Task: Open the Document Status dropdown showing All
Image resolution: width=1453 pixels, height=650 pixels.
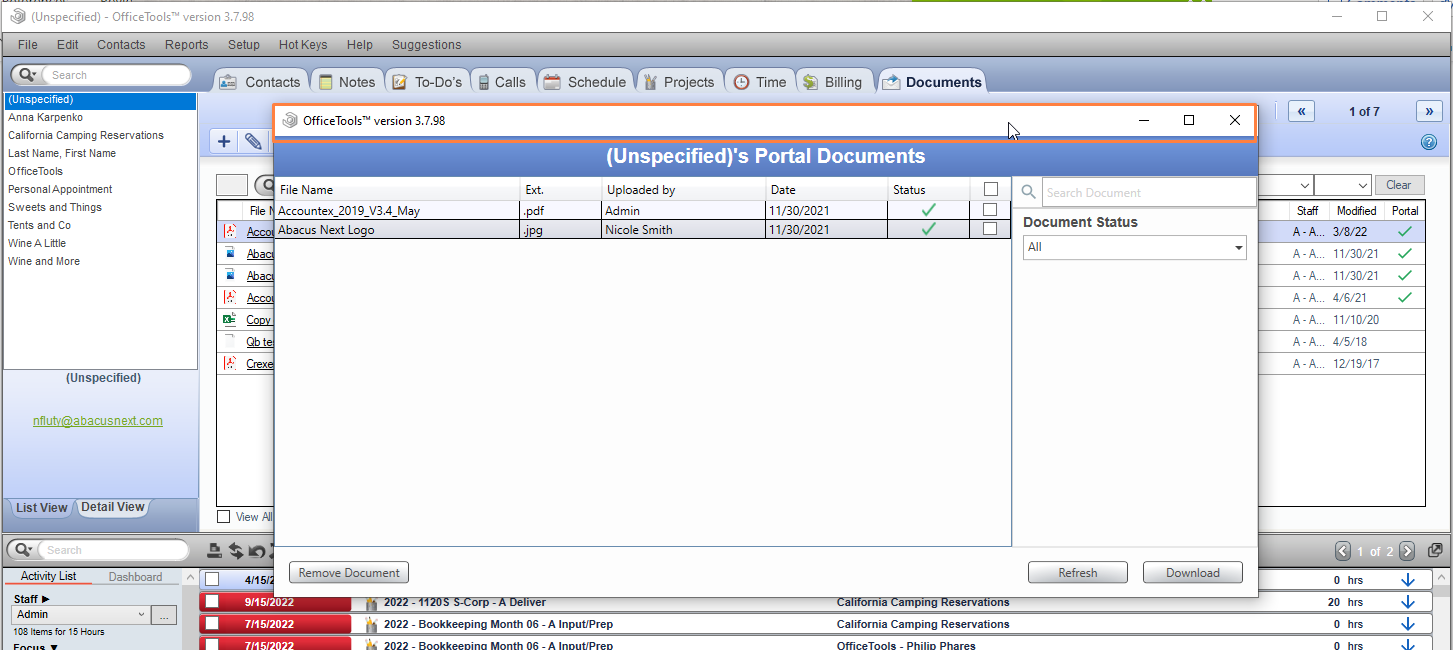Action: click(x=1135, y=247)
